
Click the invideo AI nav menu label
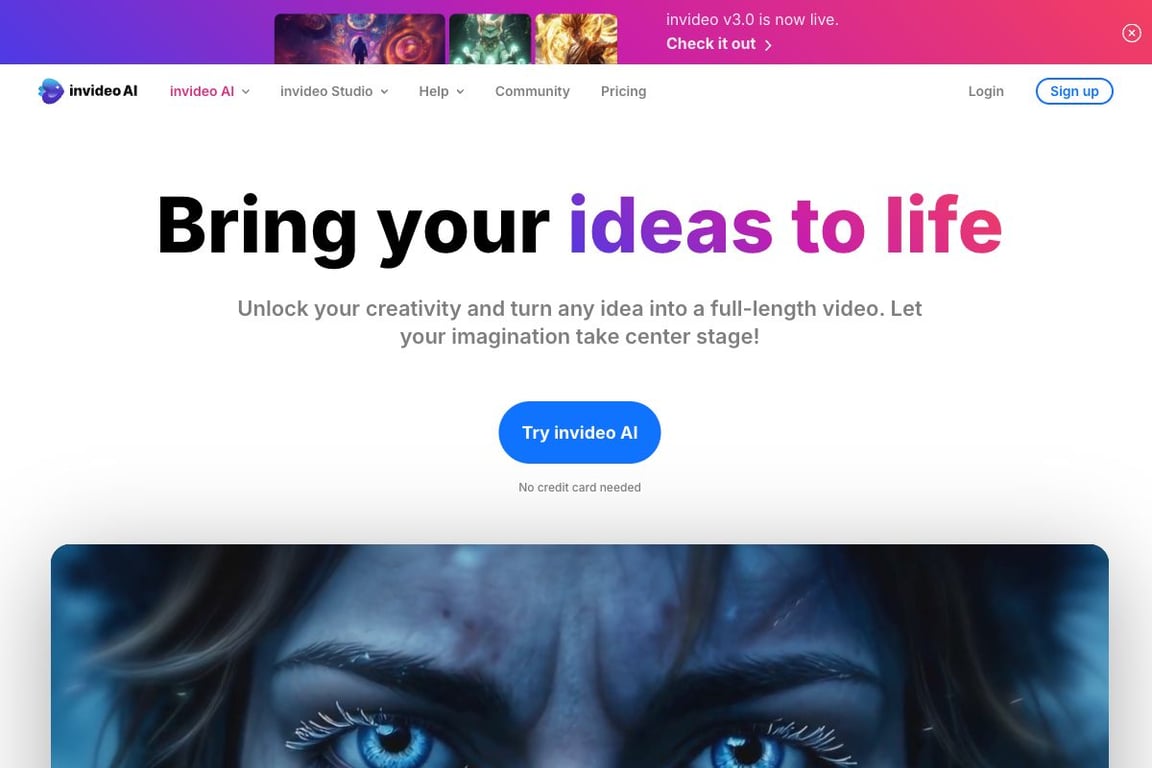[202, 91]
